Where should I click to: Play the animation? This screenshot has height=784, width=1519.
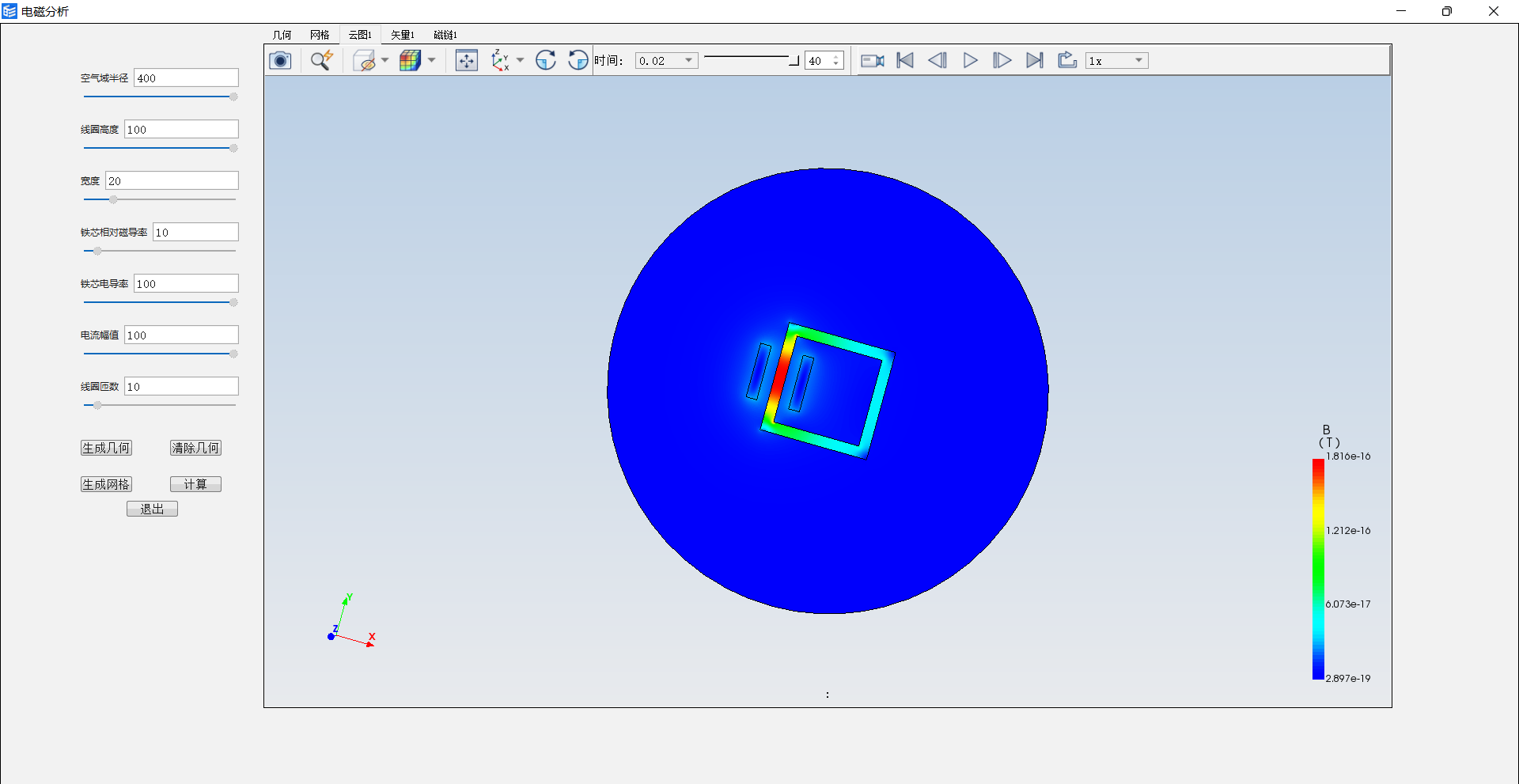coord(970,61)
